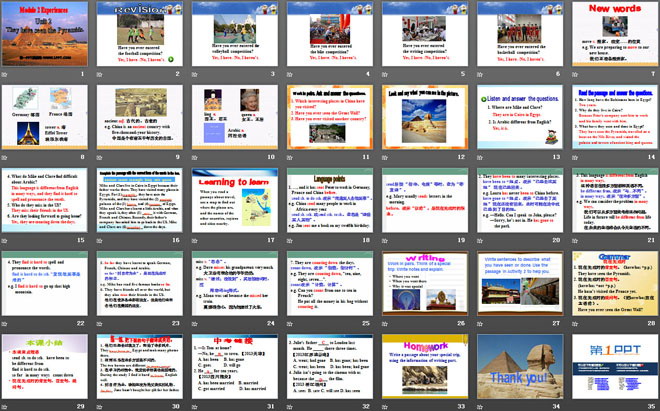Select the Learning to learn slide
The height and width of the screenshot is (411, 660).
tap(234, 198)
